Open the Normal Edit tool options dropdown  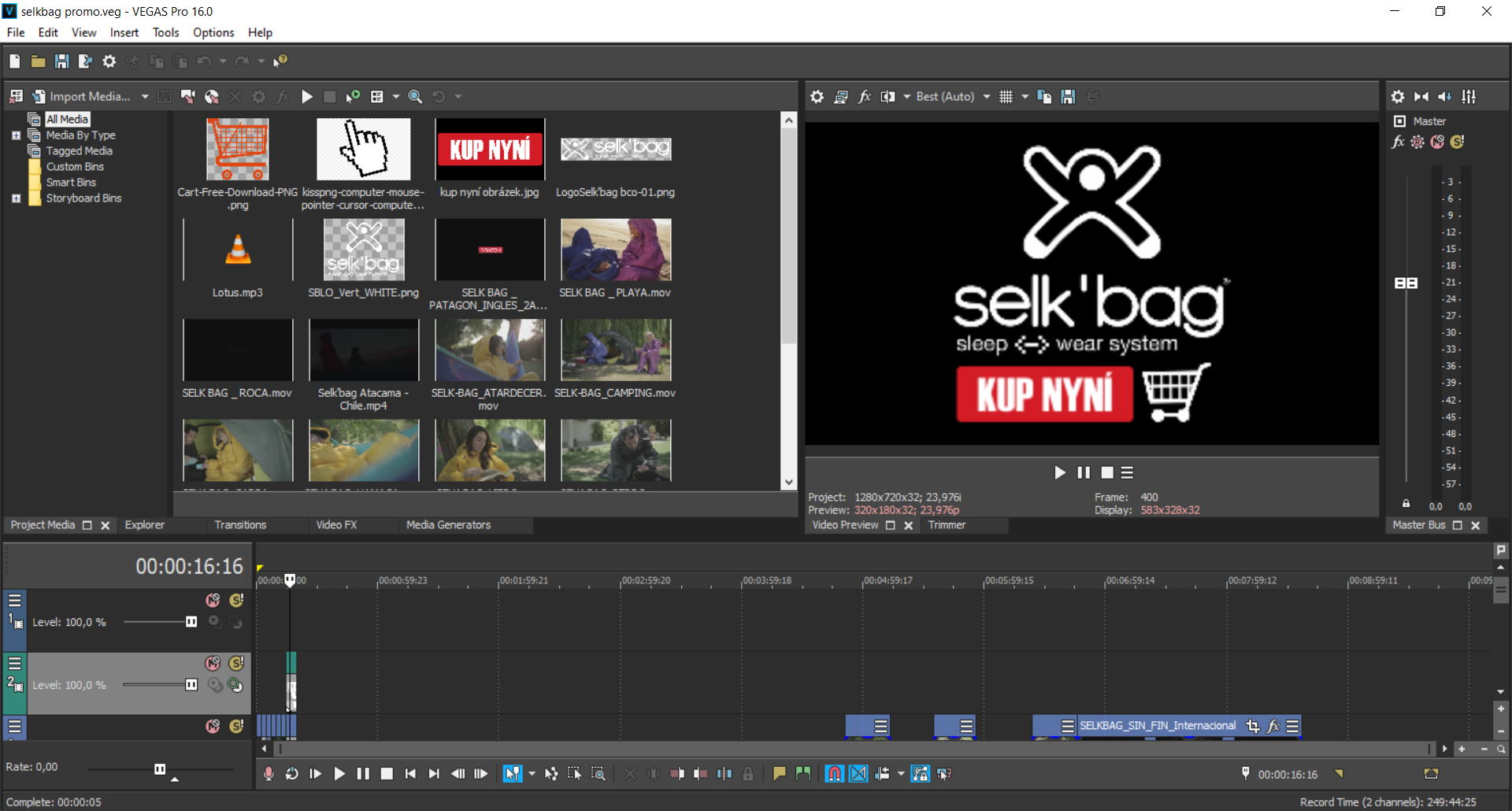[x=532, y=774]
